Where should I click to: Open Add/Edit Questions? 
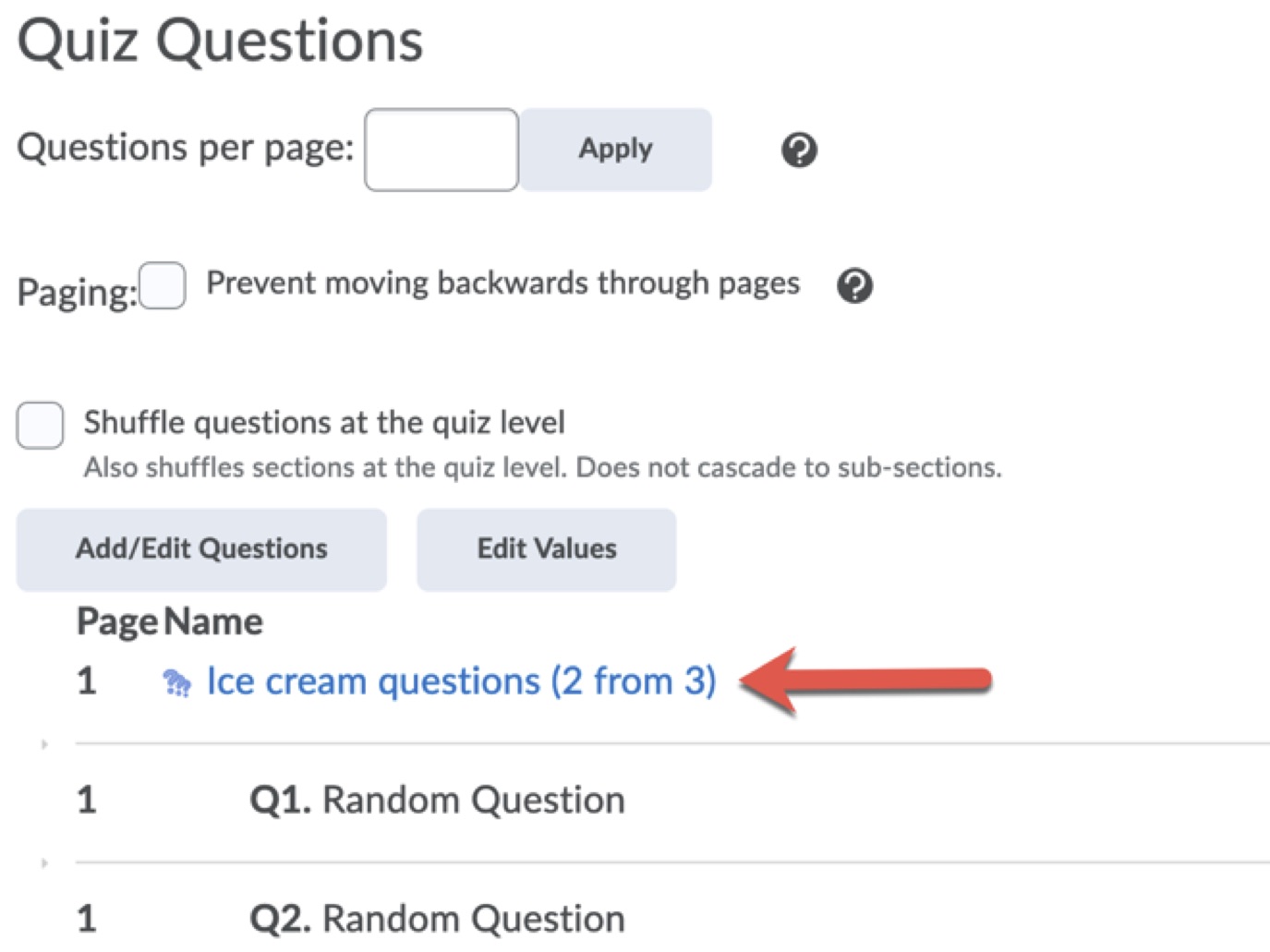pos(201,549)
